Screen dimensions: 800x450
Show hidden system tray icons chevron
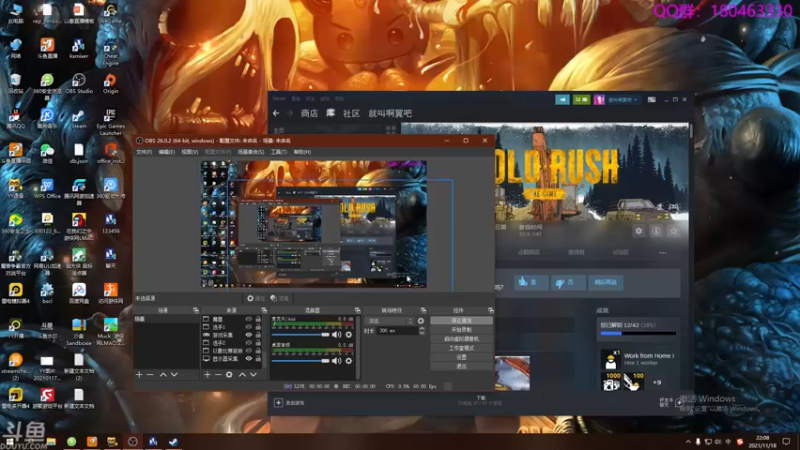click(688, 442)
